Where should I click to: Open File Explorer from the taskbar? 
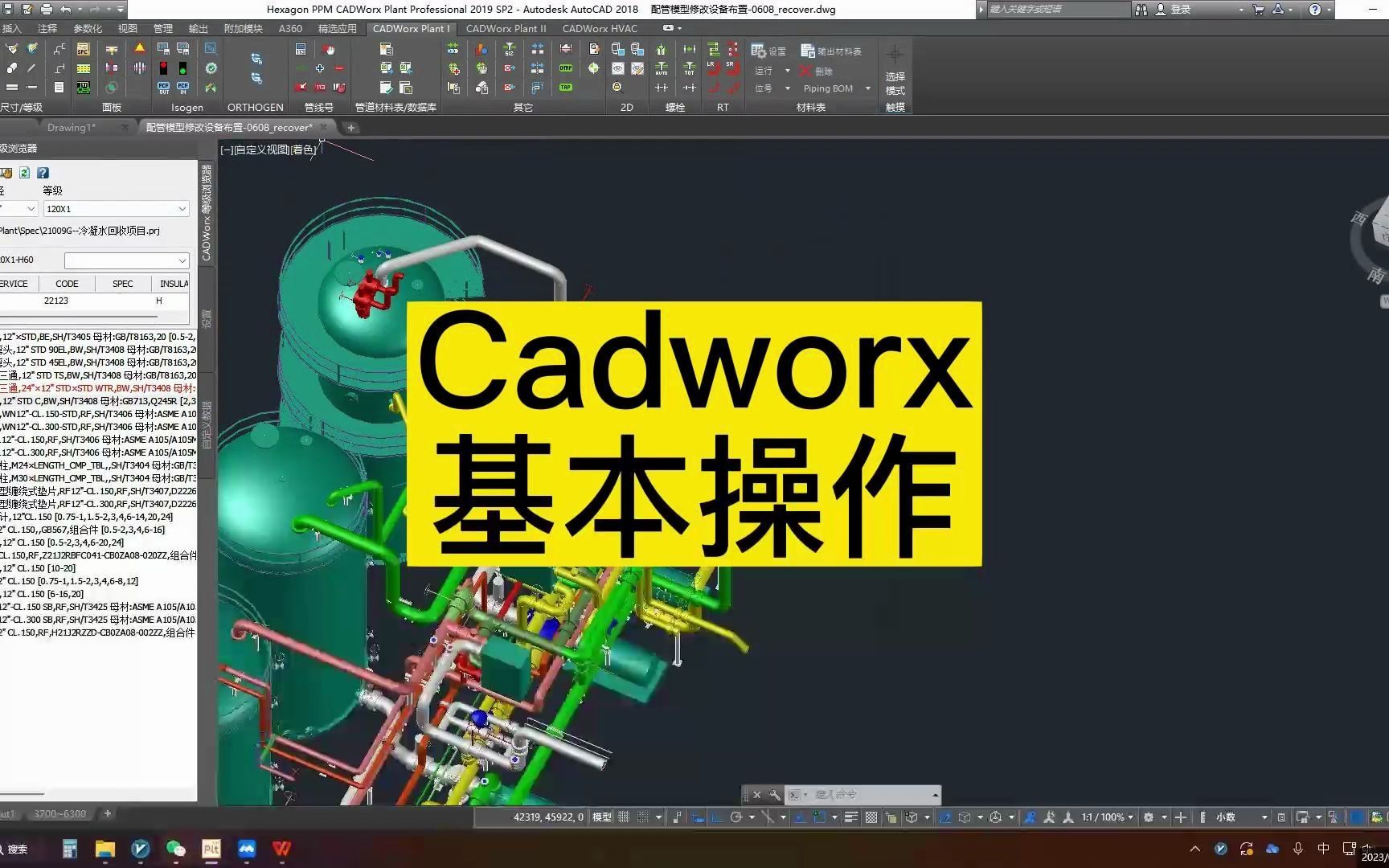tap(105, 849)
